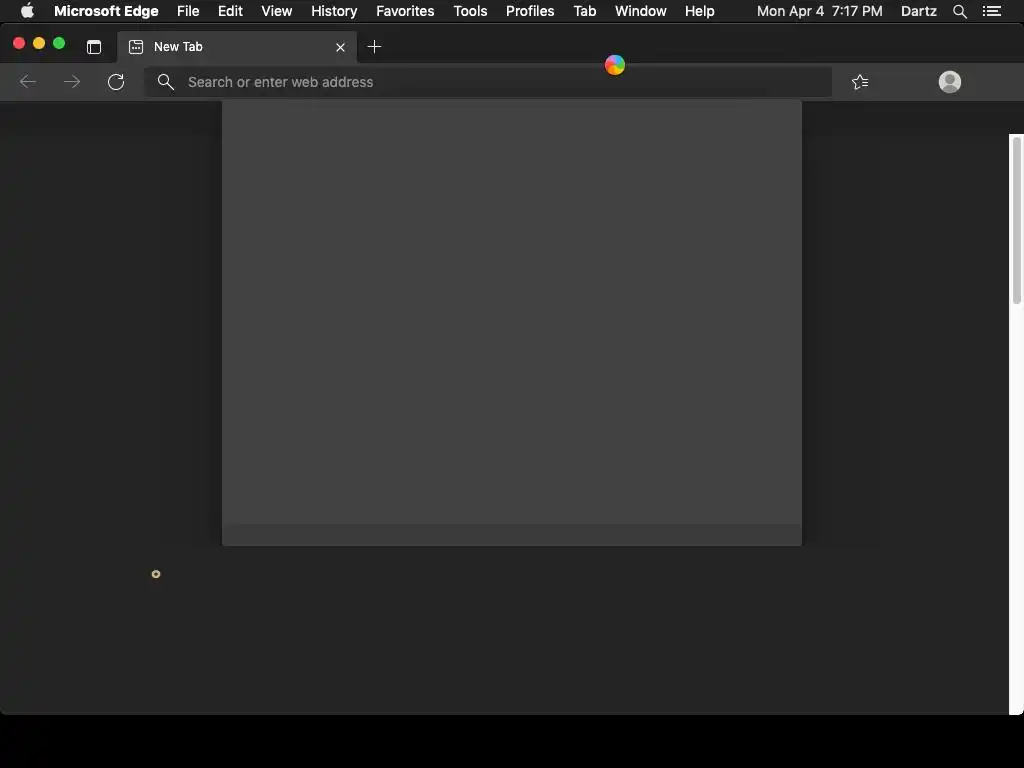Open the View menu

point(277,11)
